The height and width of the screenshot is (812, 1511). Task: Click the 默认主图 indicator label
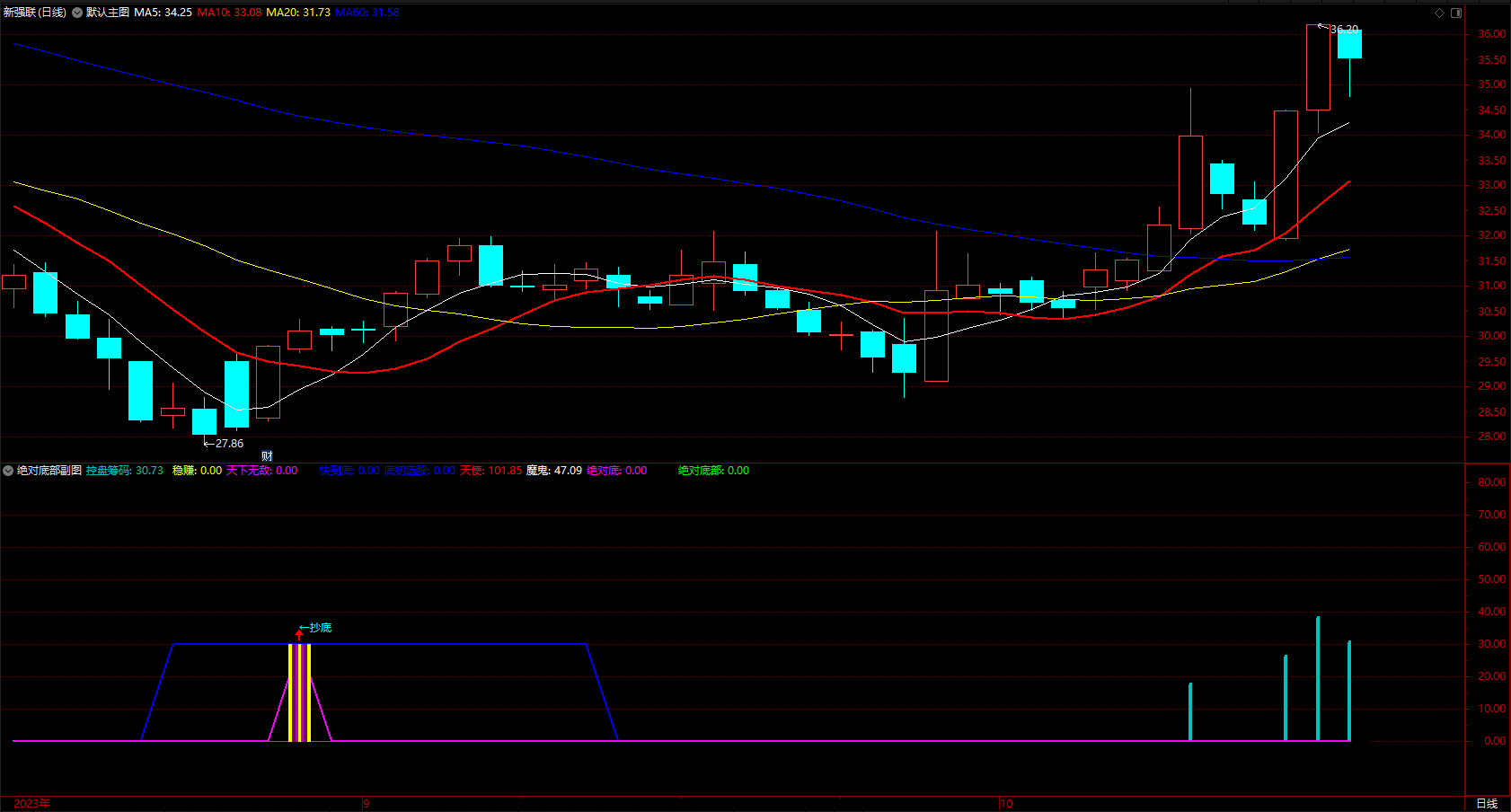pos(108,13)
